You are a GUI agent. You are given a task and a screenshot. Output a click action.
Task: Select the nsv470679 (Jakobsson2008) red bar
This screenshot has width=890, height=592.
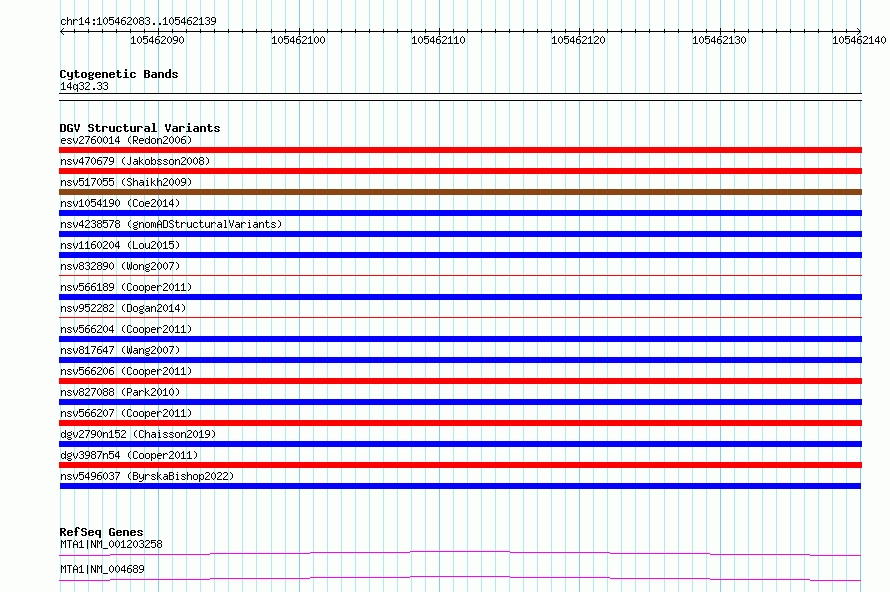tap(460, 171)
